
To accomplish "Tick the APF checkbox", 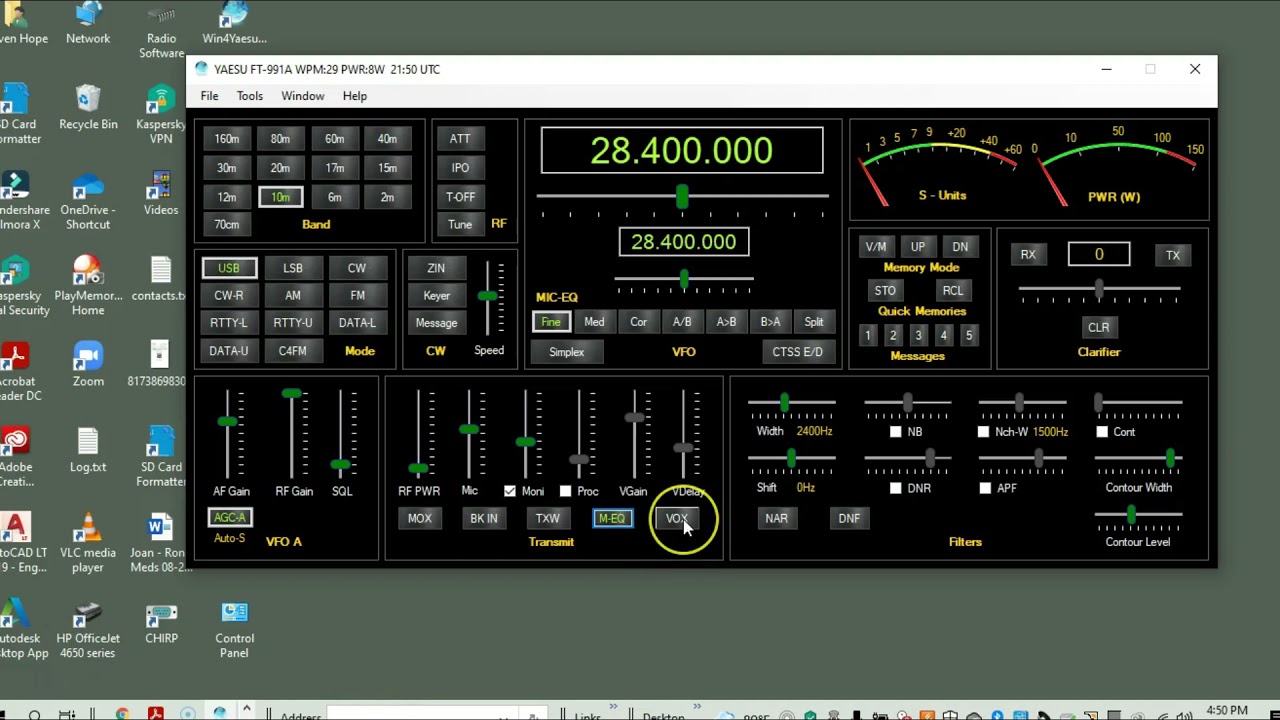I will 985,488.
